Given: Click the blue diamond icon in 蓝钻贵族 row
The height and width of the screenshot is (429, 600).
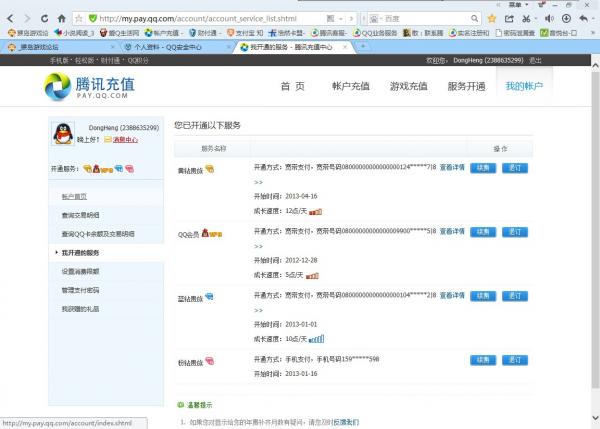Looking at the screenshot, I should click(209, 297).
